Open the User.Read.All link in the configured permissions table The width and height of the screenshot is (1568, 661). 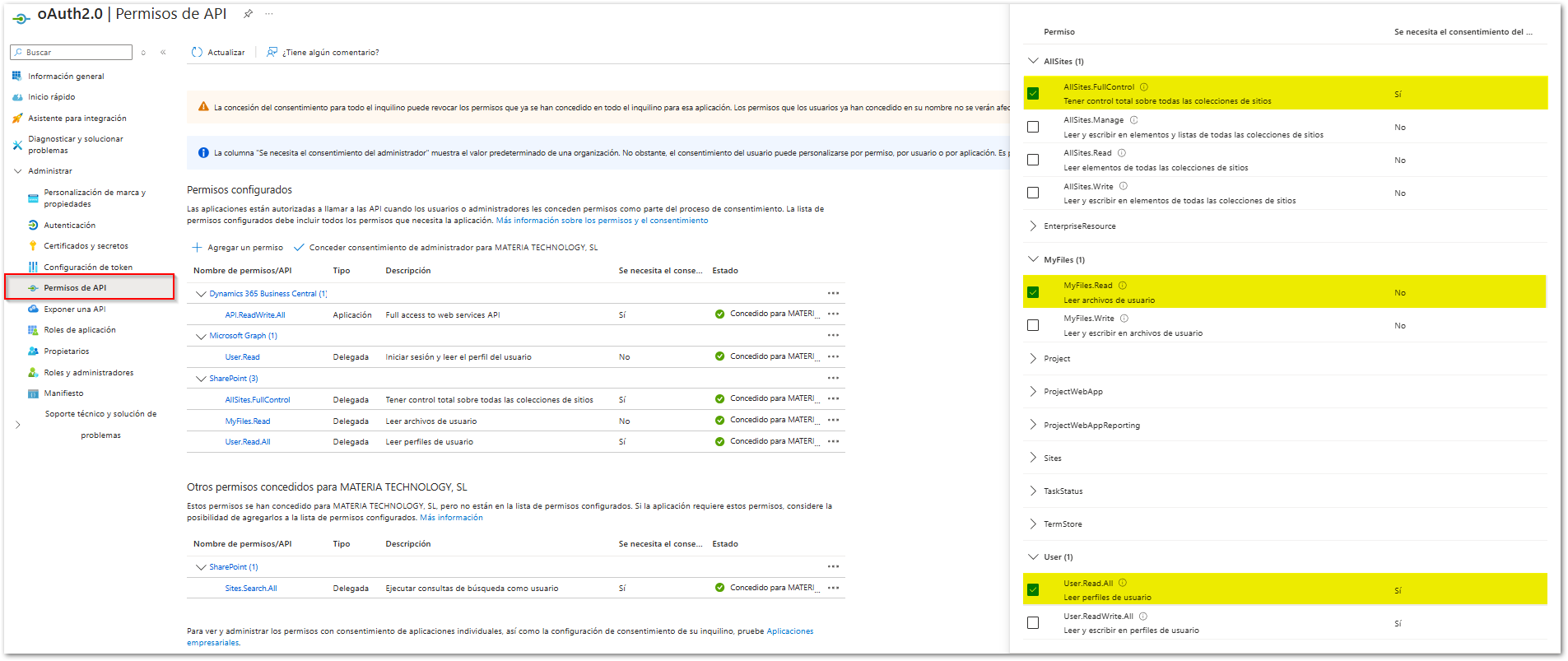(248, 442)
